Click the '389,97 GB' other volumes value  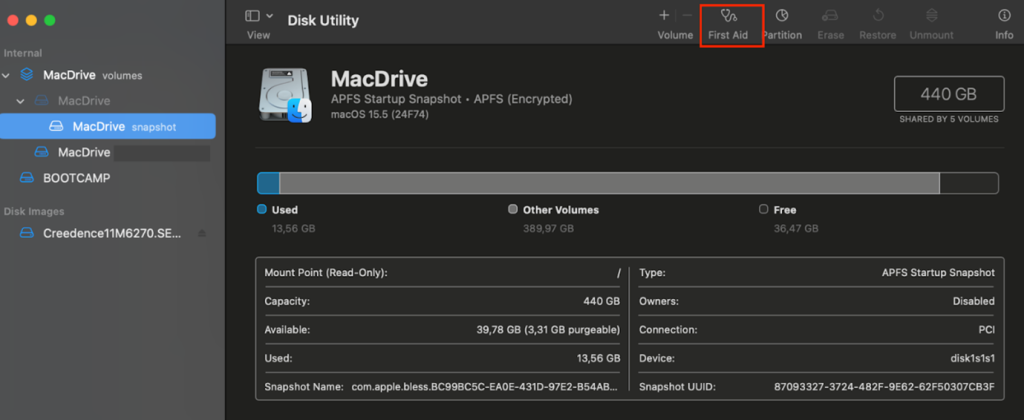549,229
